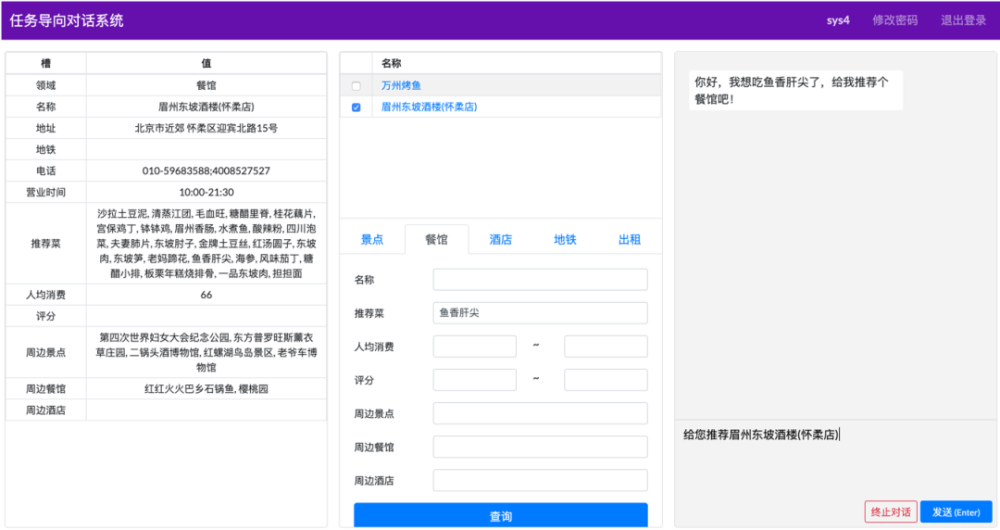This screenshot has height=530, width=1000.
Task: Click the address value 北京市近郊 怀柔区迎宾北路15号
Action: pyautogui.click(x=206, y=128)
